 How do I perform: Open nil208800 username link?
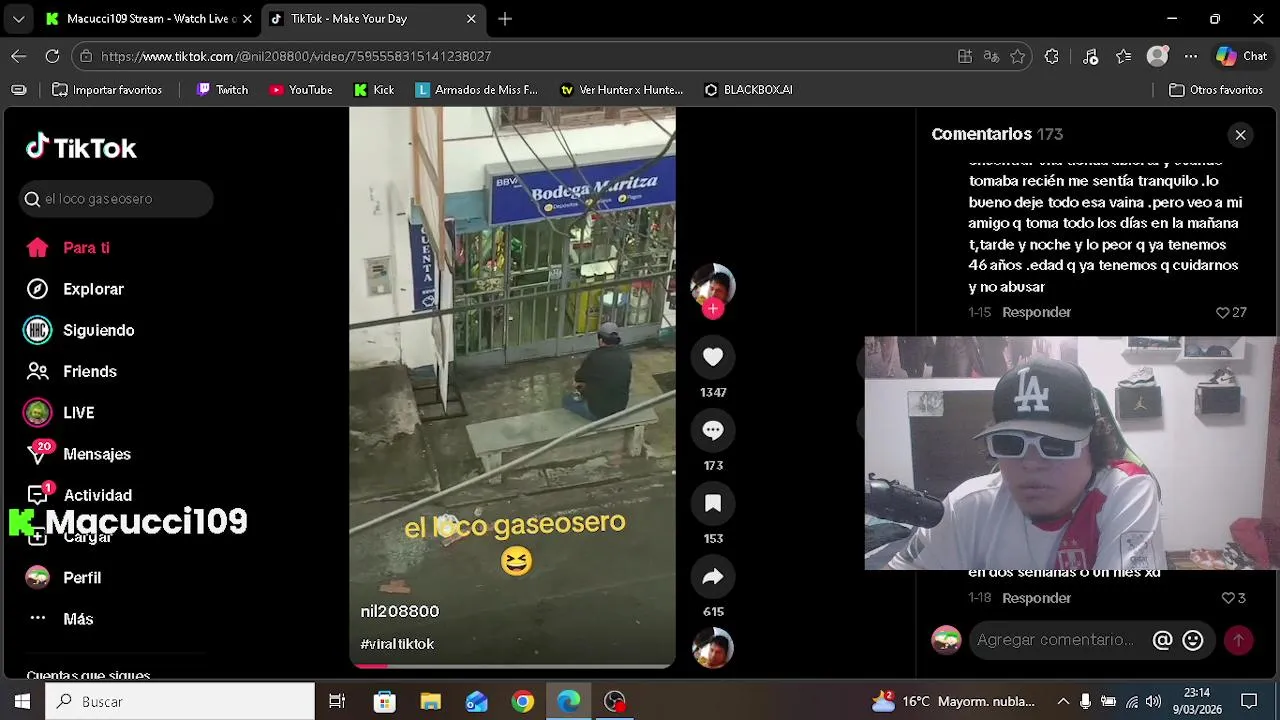pyautogui.click(x=400, y=611)
